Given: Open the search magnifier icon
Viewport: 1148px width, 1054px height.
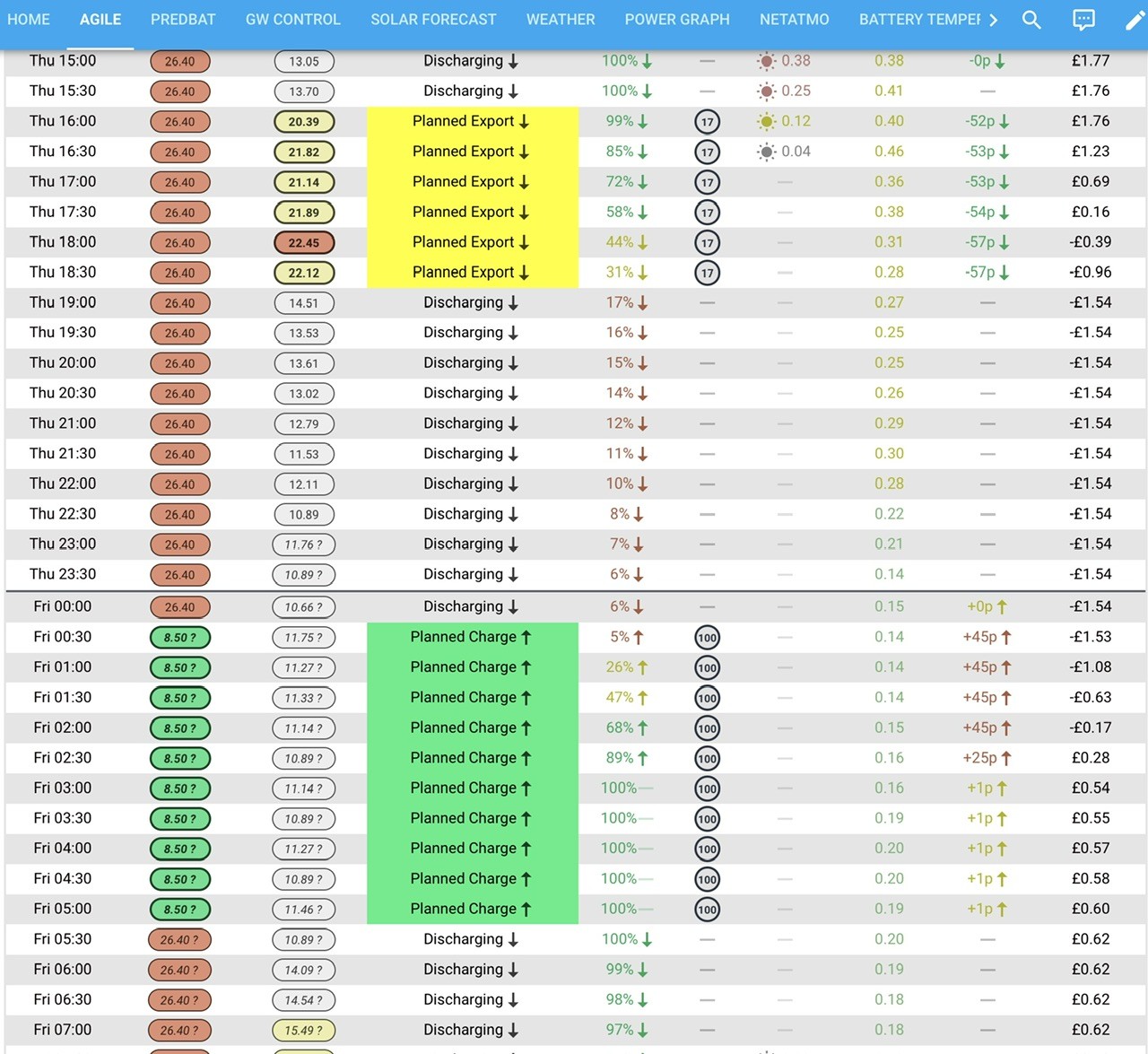Looking at the screenshot, I should coord(1031,20).
